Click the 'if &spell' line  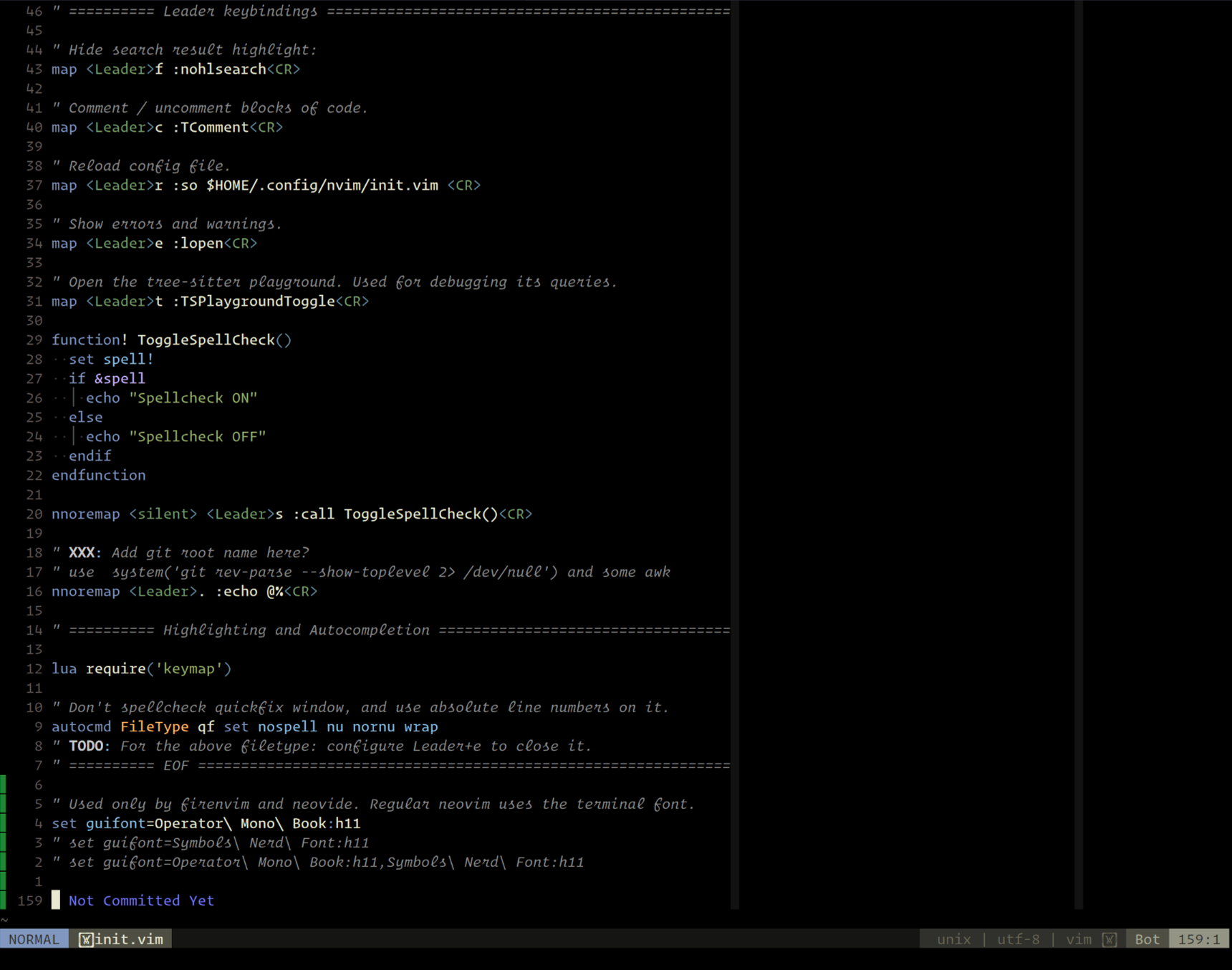[x=107, y=379]
